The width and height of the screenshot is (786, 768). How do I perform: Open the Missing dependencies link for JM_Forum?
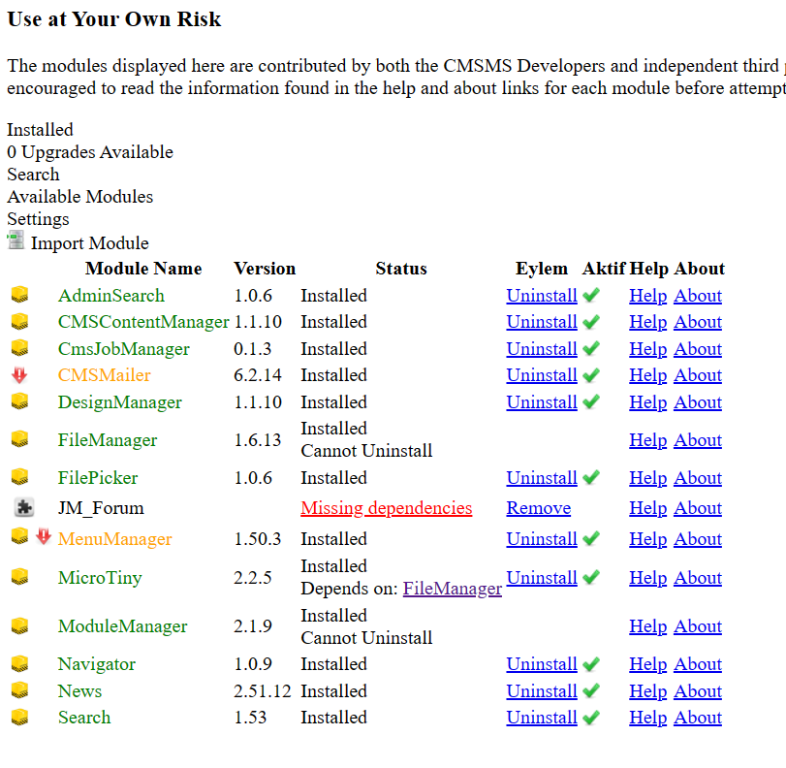[386, 508]
